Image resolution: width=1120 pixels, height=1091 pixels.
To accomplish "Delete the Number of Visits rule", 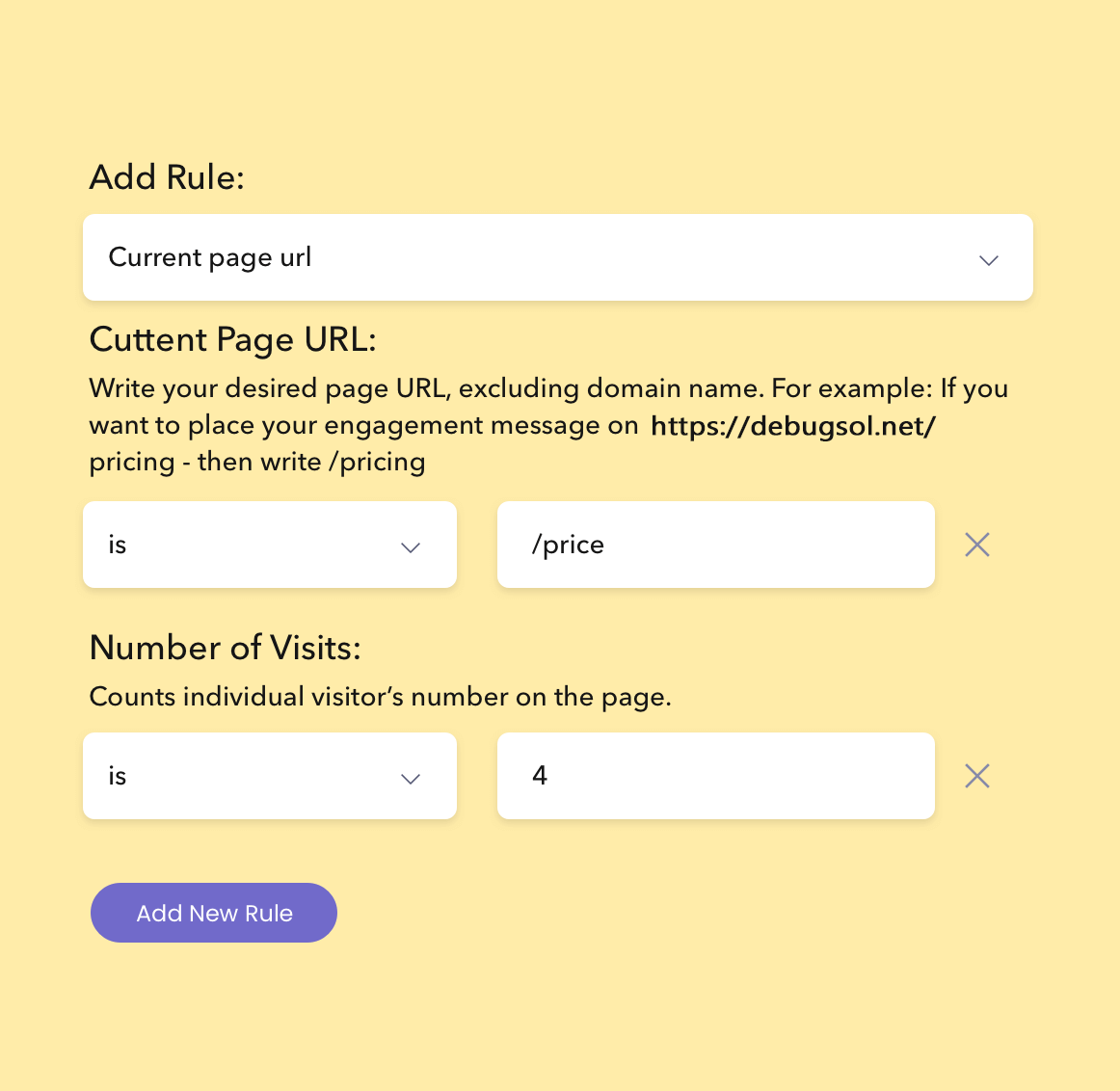I will click(976, 776).
